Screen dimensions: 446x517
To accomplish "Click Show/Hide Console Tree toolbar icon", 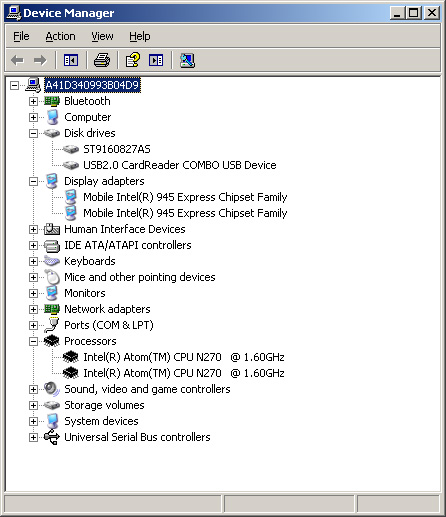I will click(71, 60).
